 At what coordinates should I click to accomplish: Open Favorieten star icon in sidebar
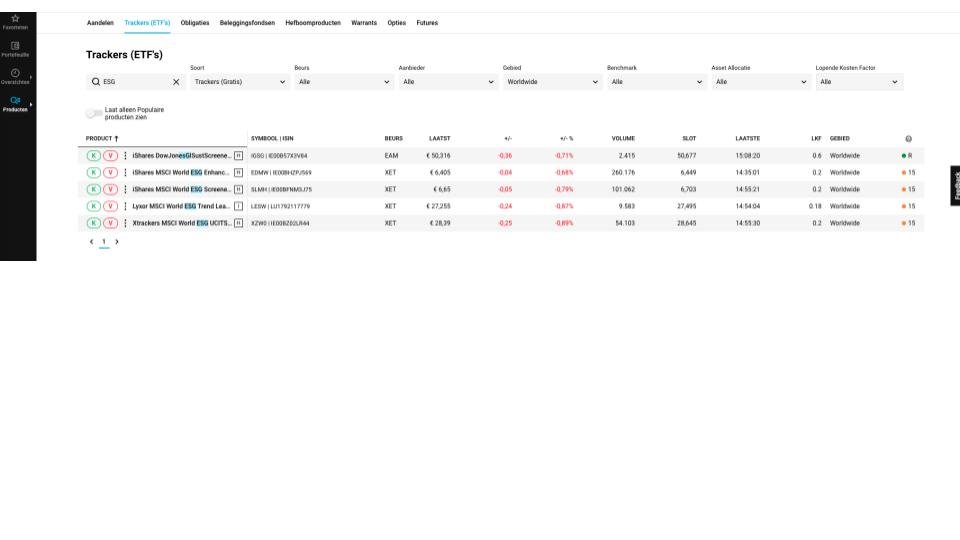pos(15,20)
